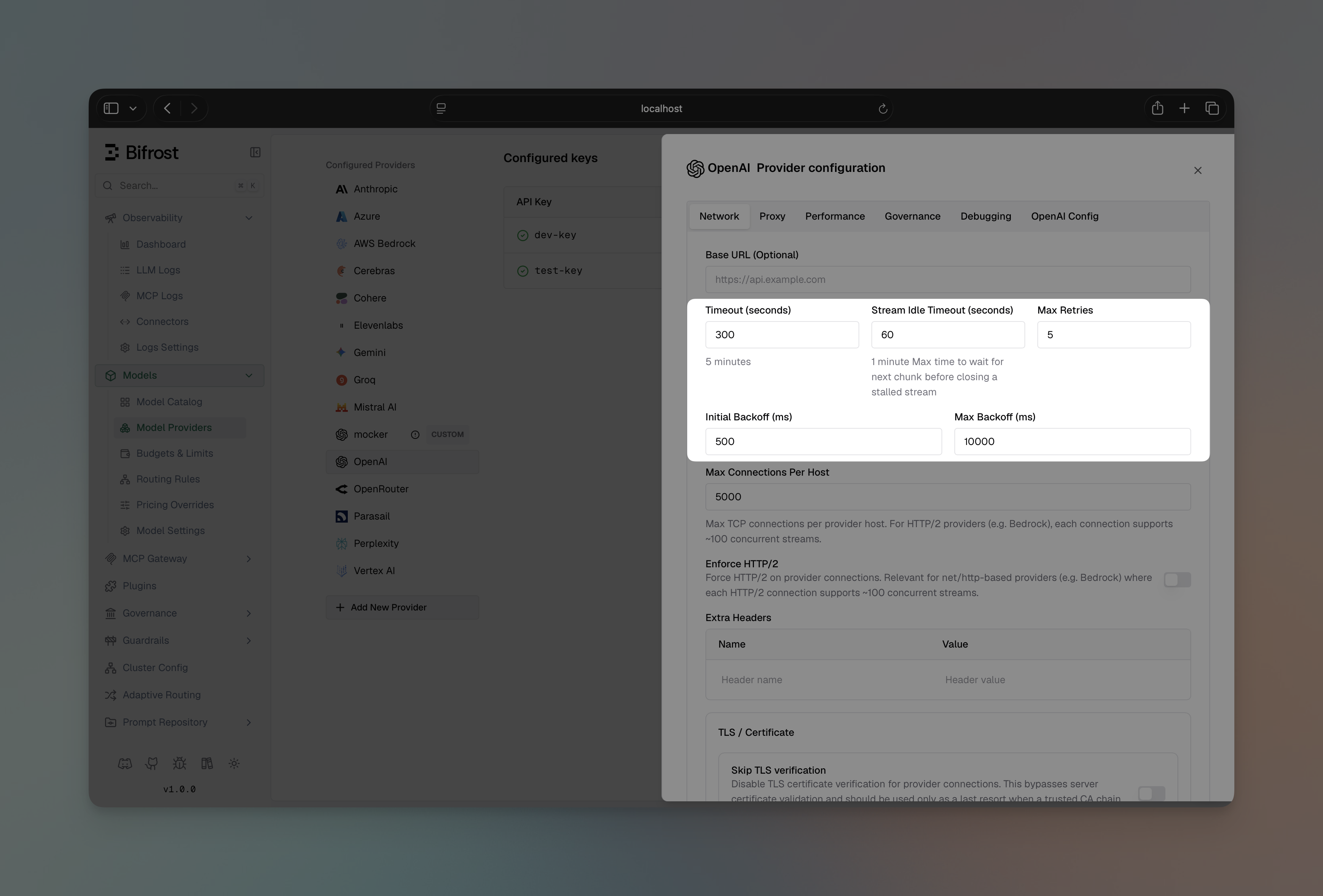Select the Gemini provider
This screenshot has height=896, width=1323.
[x=402, y=353]
